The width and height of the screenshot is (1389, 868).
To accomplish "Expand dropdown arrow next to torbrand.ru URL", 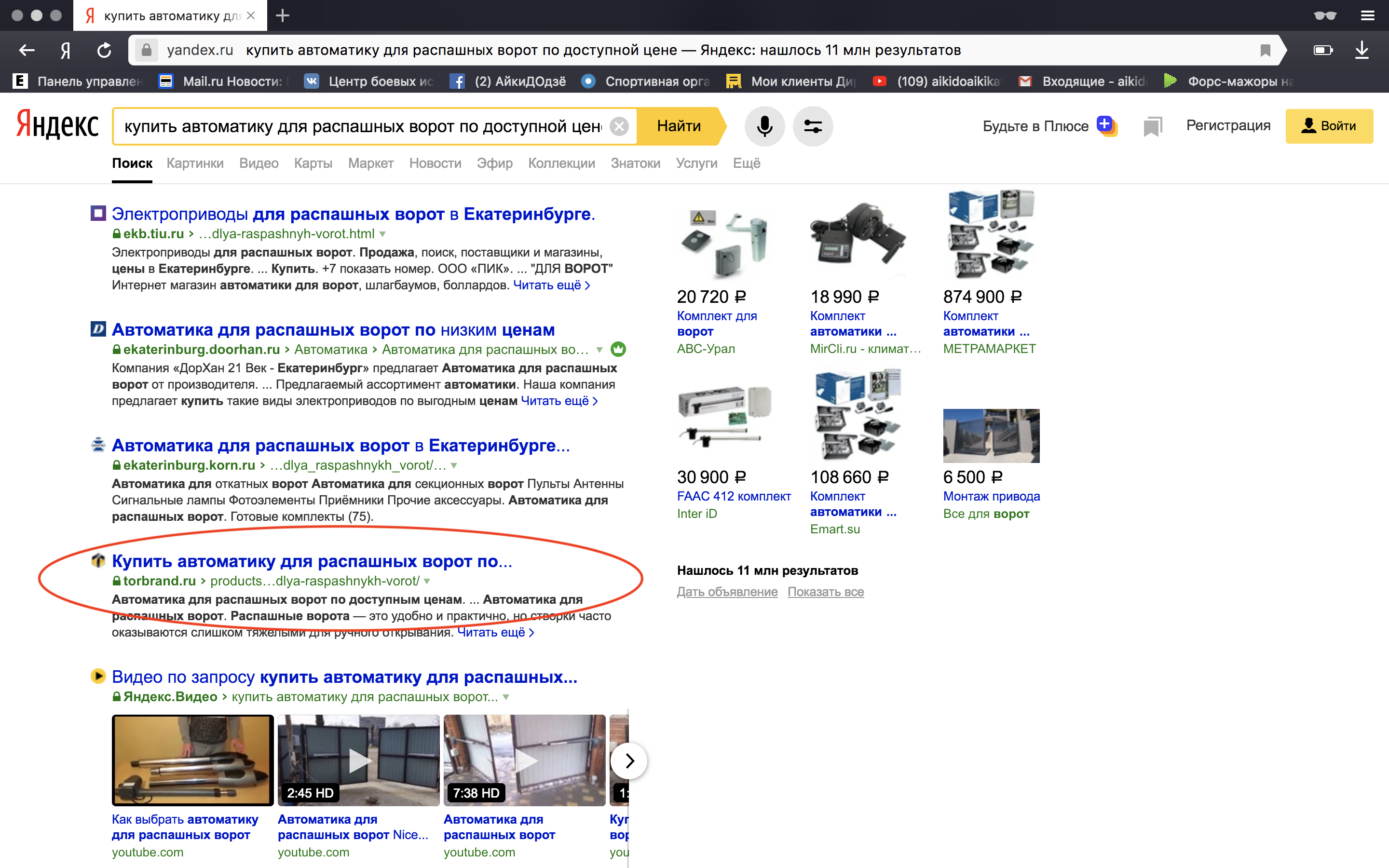I will (427, 582).
